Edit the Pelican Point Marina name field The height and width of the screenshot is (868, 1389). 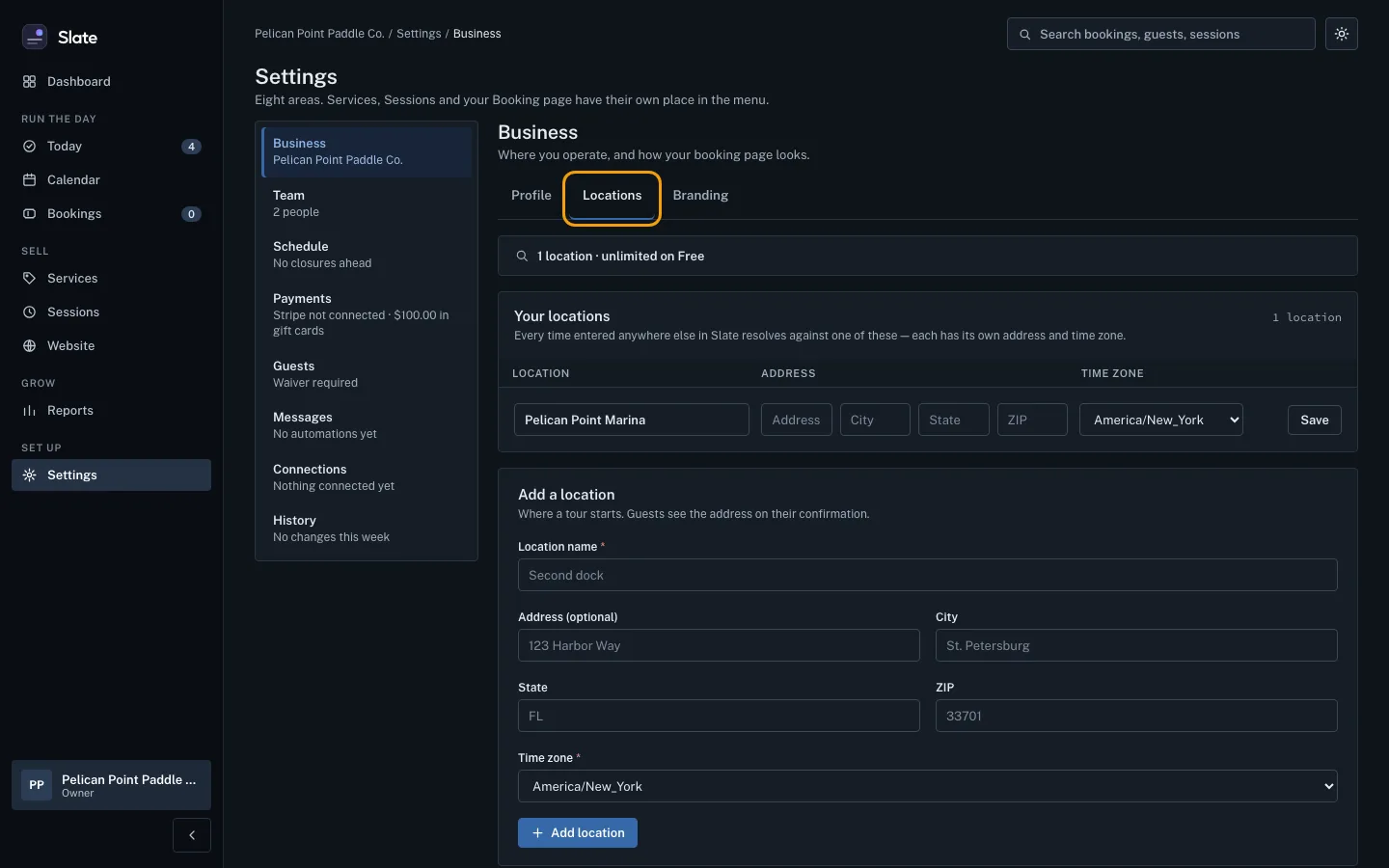pyautogui.click(x=632, y=420)
